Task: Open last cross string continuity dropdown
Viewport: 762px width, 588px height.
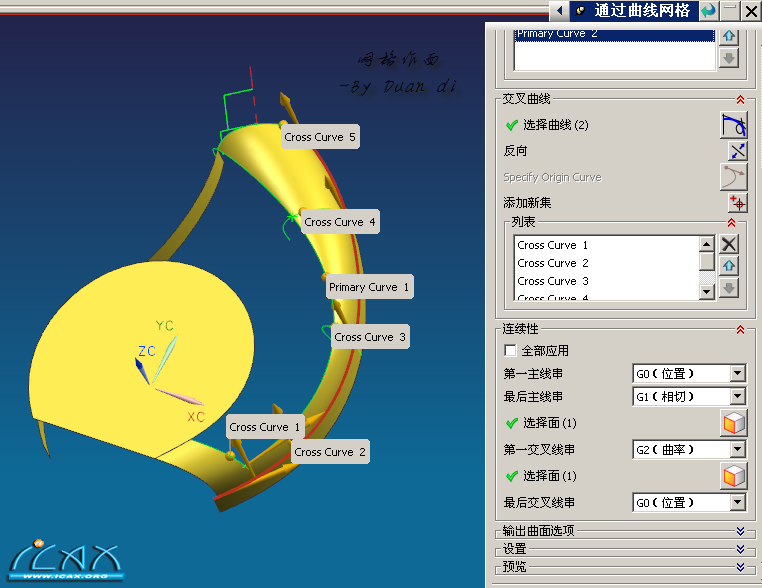Action: click(x=737, y=502)
